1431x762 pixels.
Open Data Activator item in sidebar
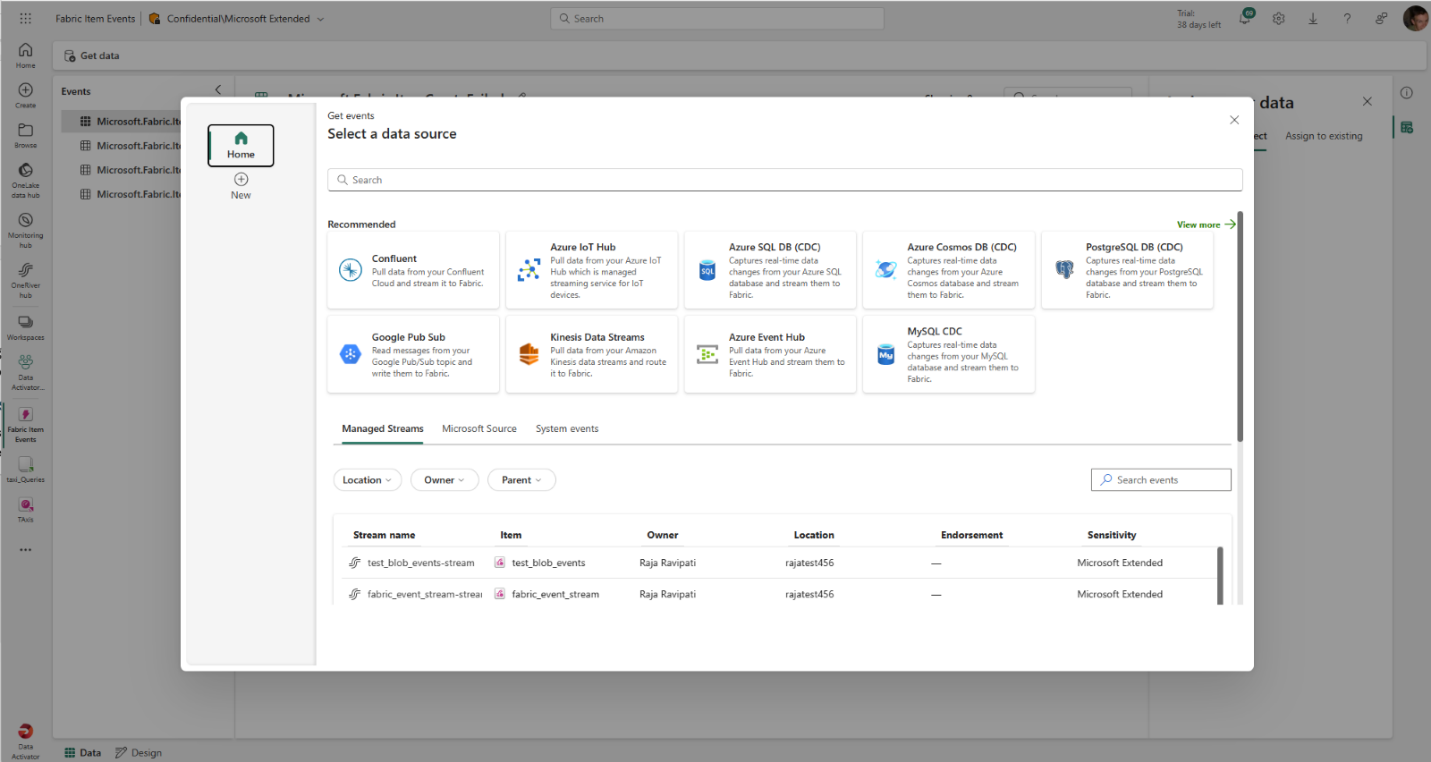point(25,372)
